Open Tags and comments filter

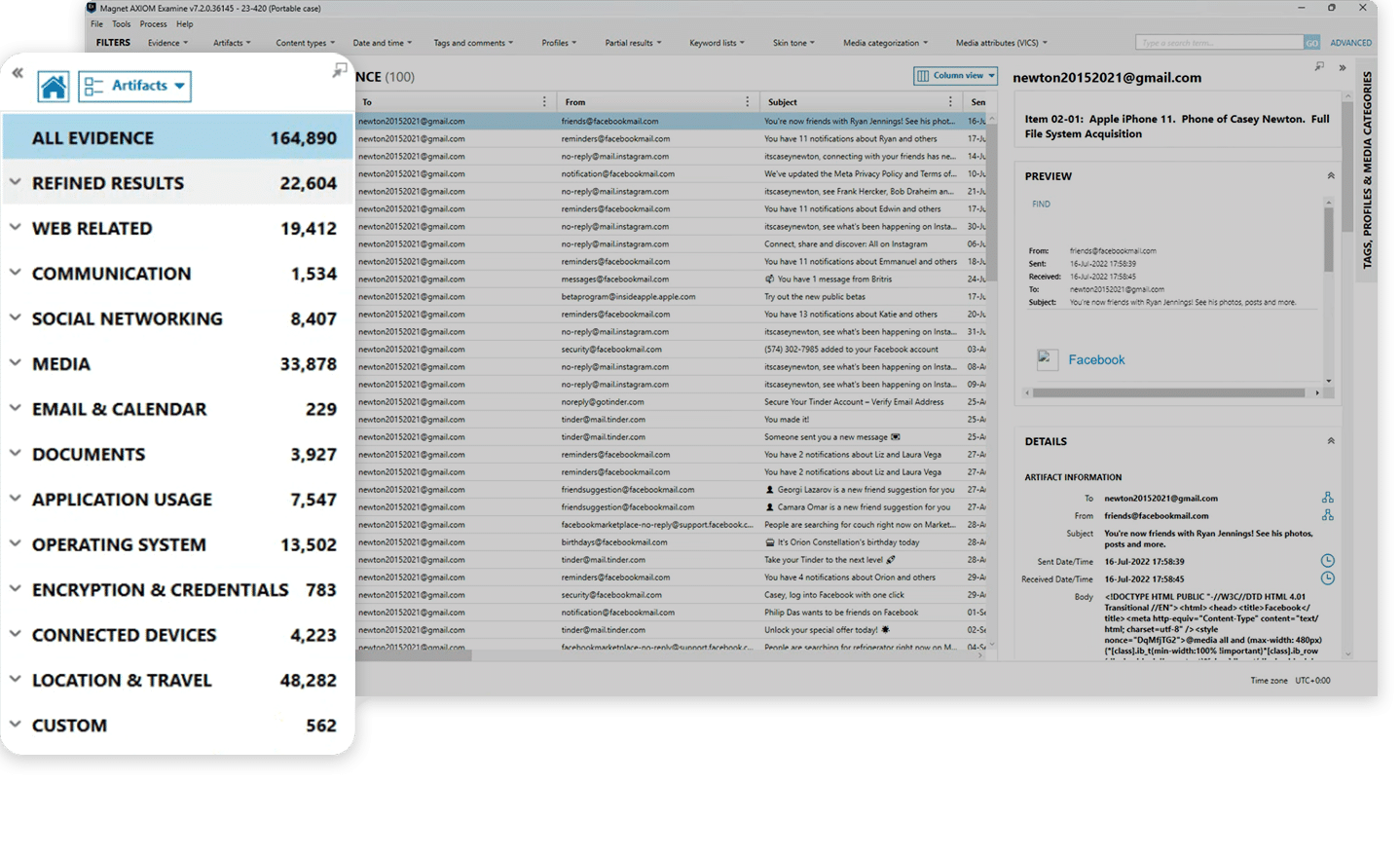[x=473, y=43]
